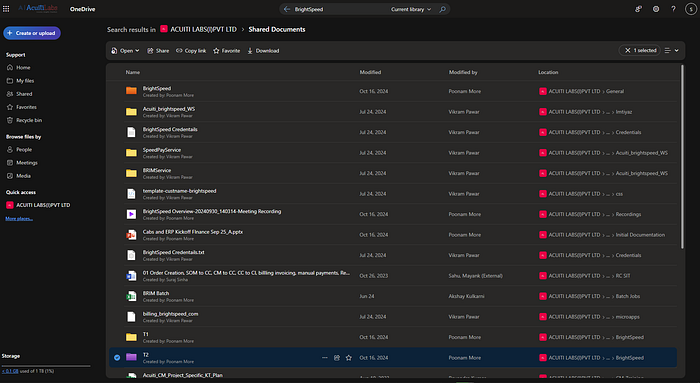This screenshot has height=383, width=700.
Task: Click the more actions icon in T2 row
Action: 325,358
